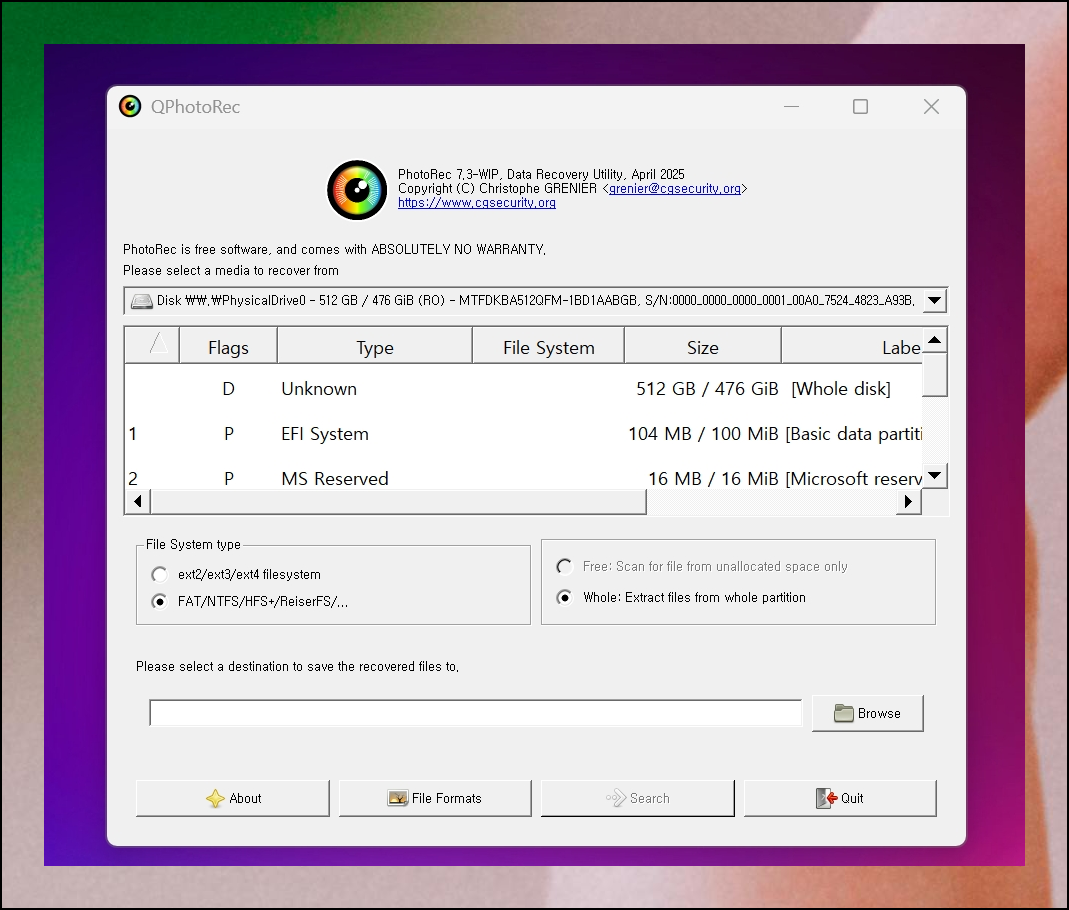1069x910 pixels.
Task: Click the P flag of the EFI System row
Action: (229, 434)
